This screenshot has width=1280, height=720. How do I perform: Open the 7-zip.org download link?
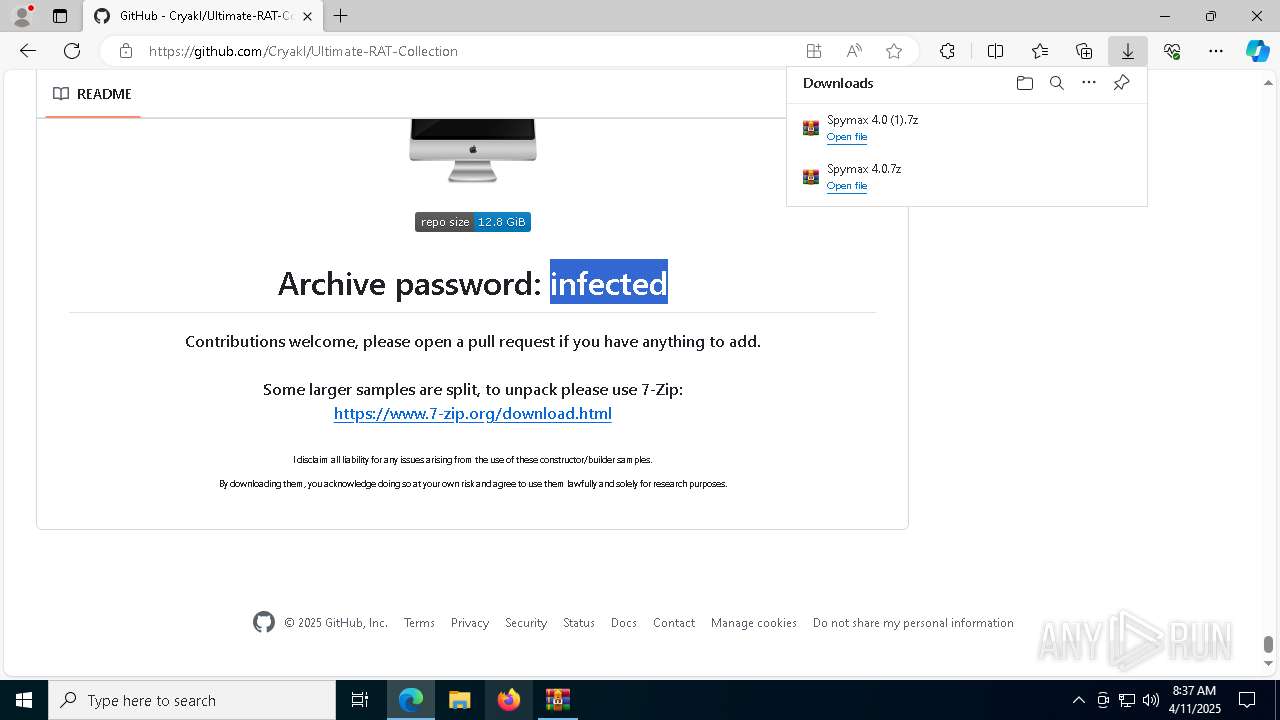tap(473, 413)
